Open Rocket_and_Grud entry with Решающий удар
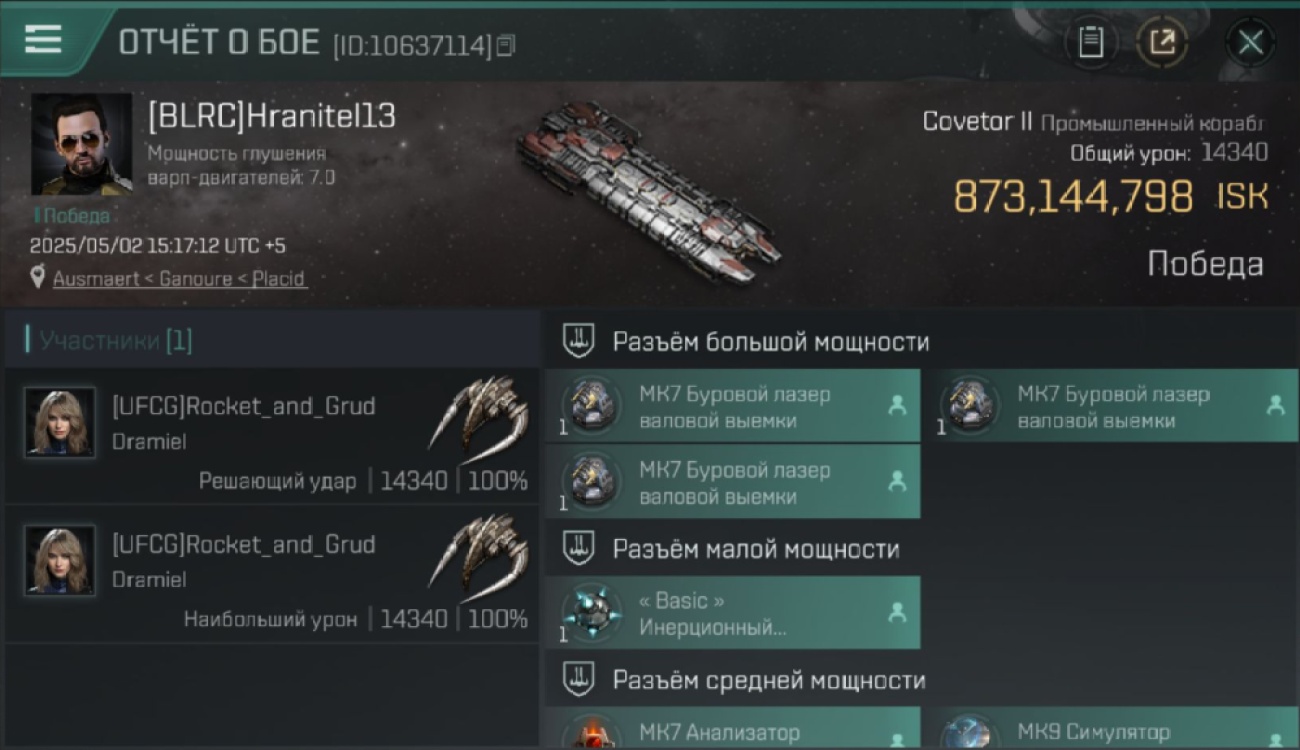The height and width of the screenshot is (750, 1300). click(272, 435)
